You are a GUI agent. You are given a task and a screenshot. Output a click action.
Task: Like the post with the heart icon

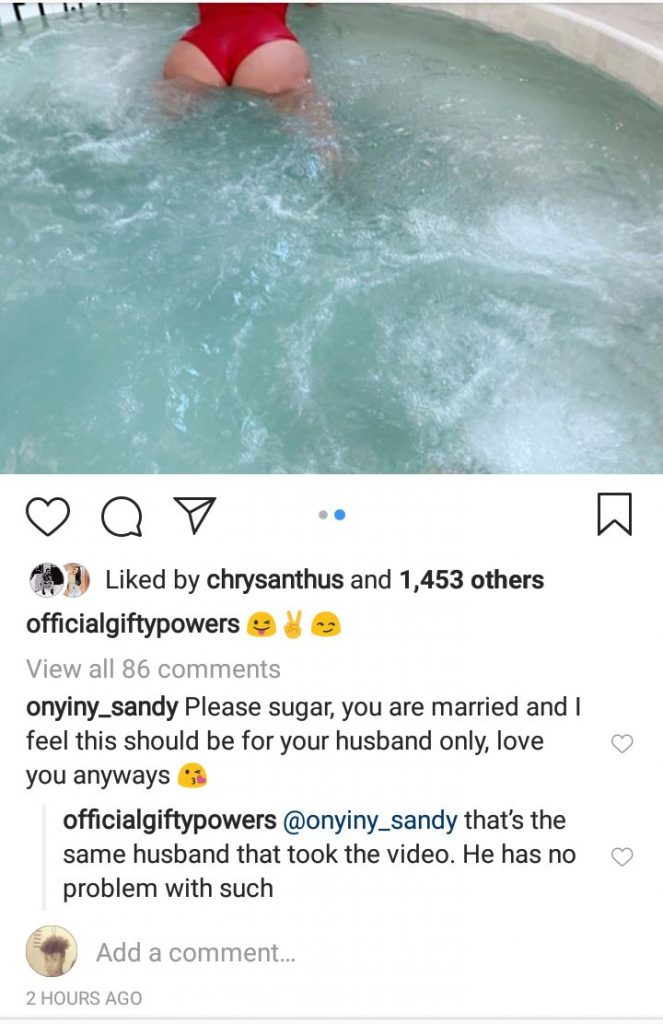(x=47, y=515)
